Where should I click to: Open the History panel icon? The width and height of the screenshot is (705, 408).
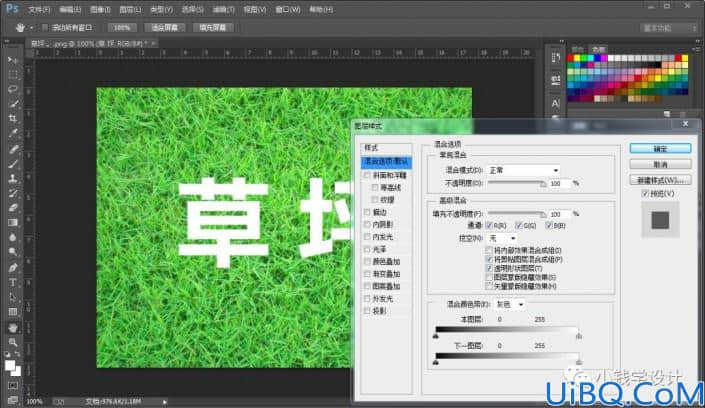click(x=556, y=58)
